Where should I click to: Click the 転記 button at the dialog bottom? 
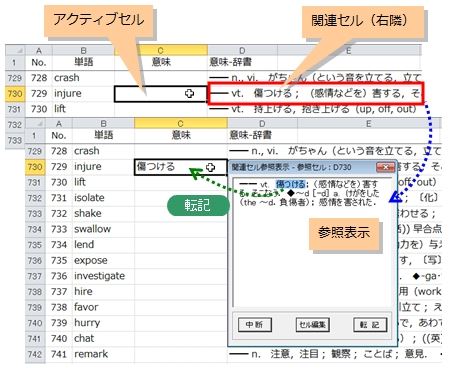(370, 324)
